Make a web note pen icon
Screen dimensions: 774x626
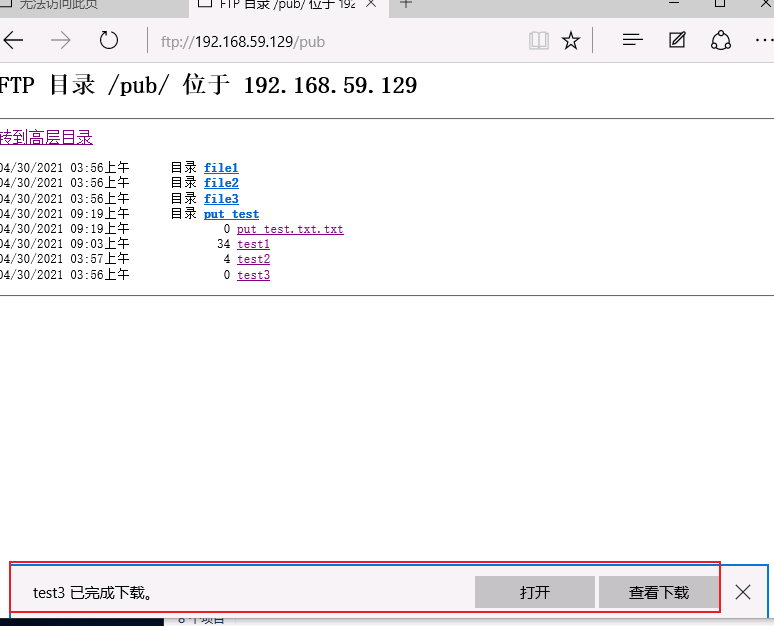coord(677,39)
